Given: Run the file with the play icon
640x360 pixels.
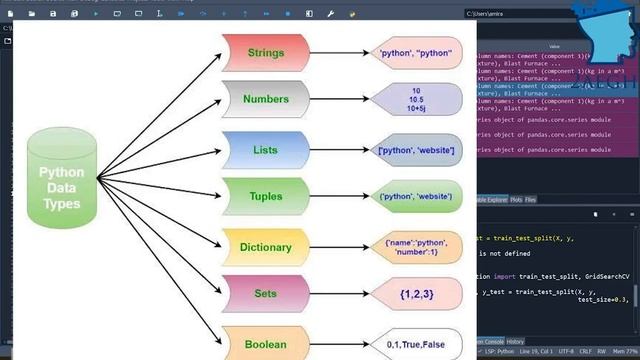Looking at the screenshot, I should pyautogui.click(x=96, y=14).
